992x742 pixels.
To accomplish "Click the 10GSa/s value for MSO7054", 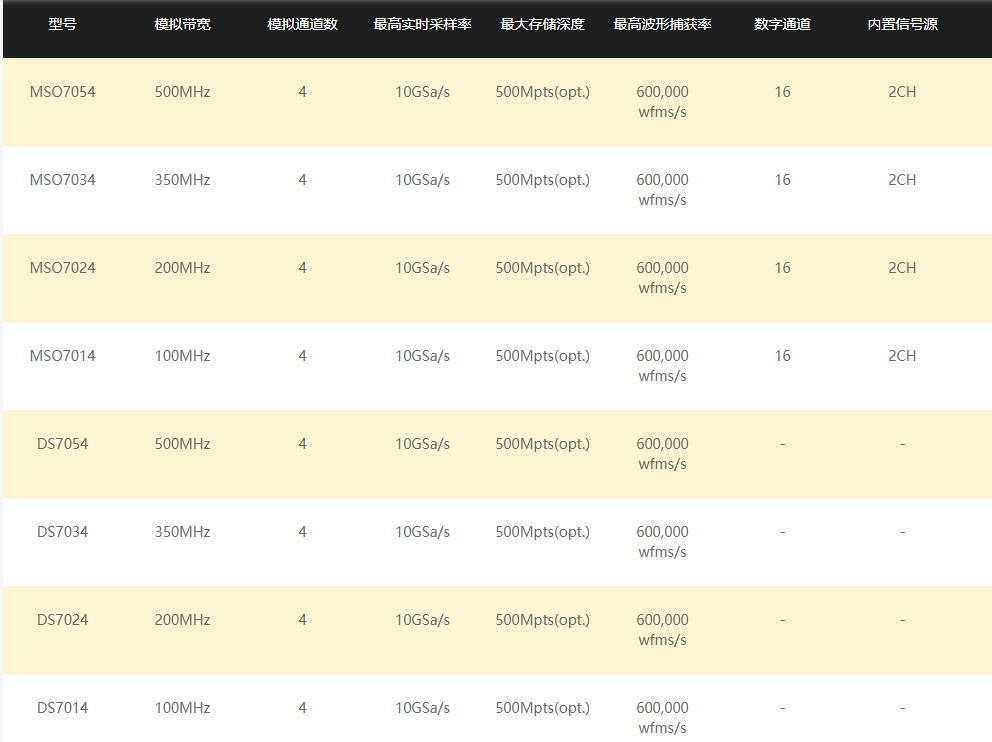I will (423, 92).
